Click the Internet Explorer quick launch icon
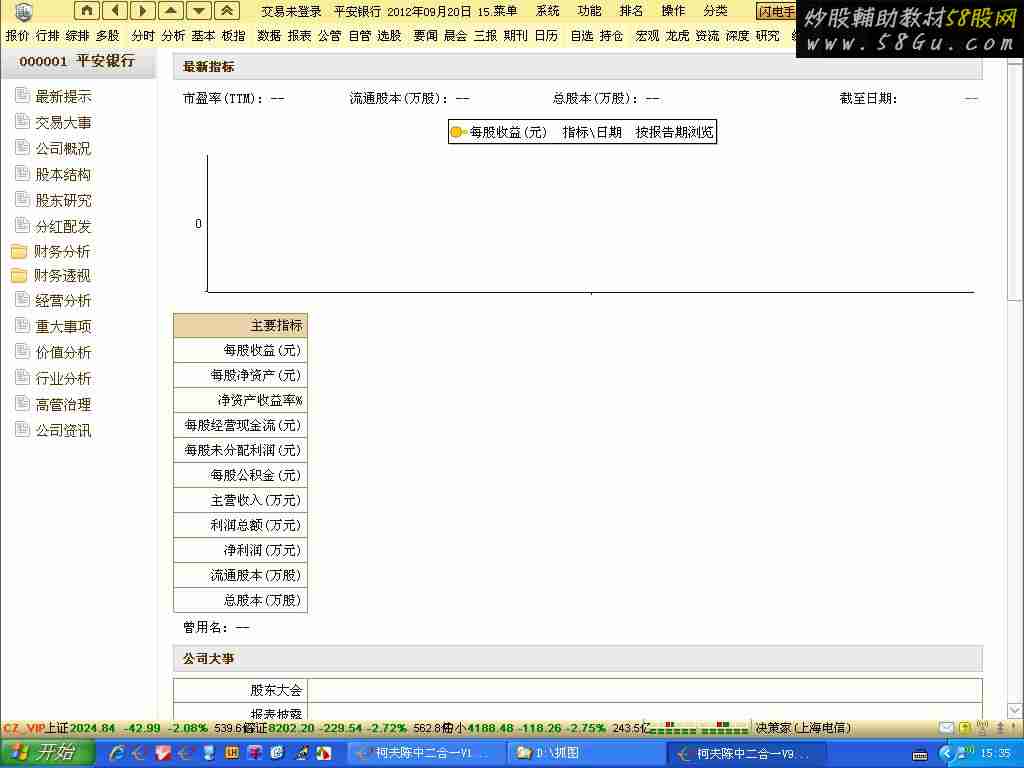 (116, 753)
